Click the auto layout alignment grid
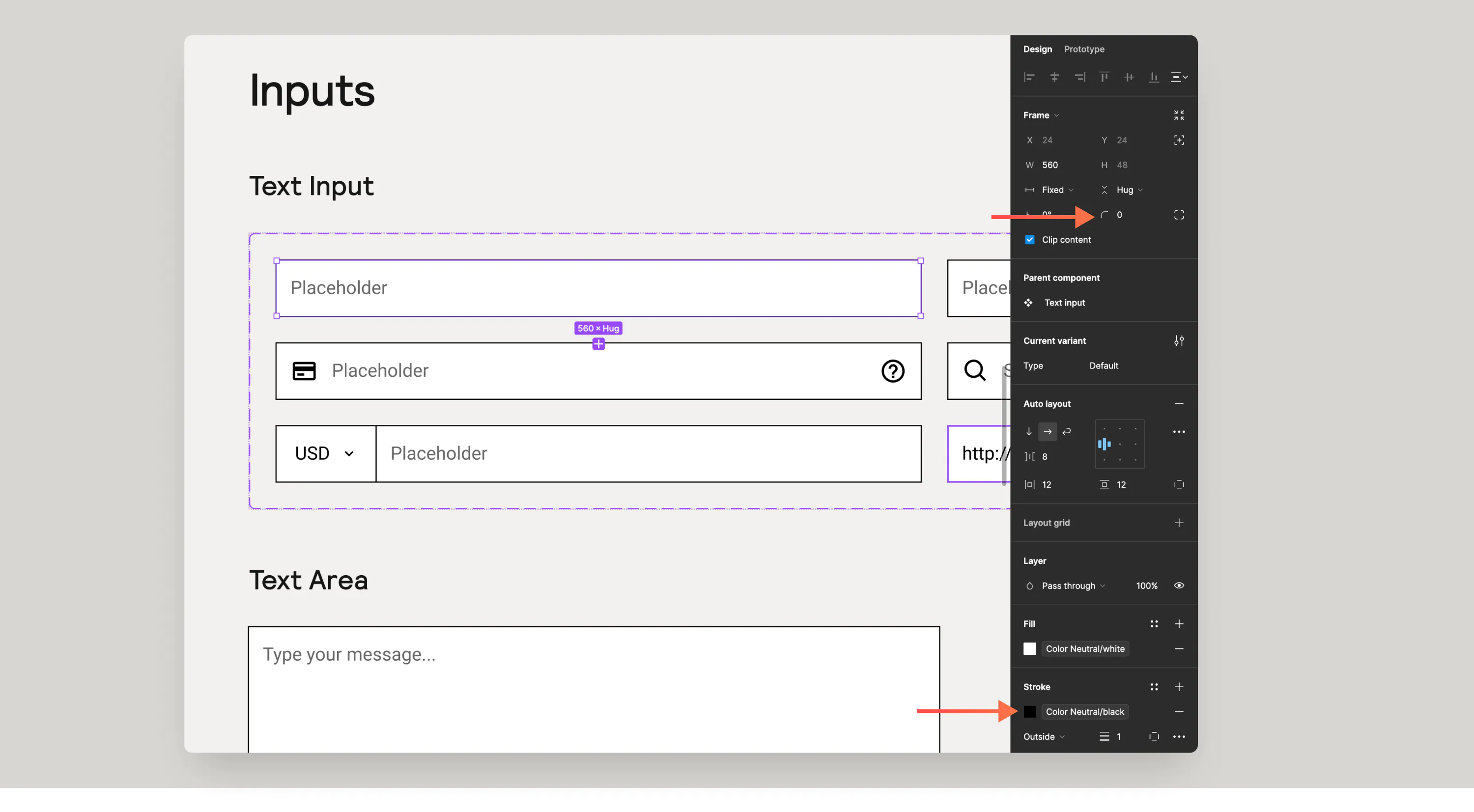The height and width of the screenshot is (812, 1474). coord(1120,444)
